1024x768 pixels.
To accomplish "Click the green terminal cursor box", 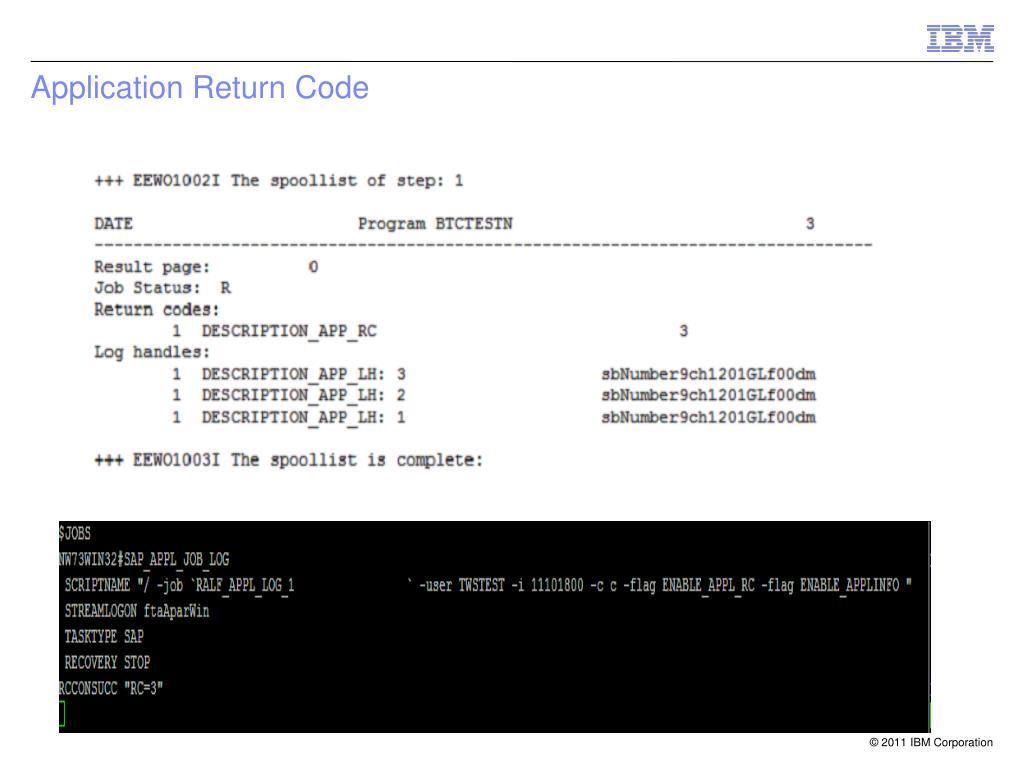I will coord(62,714).
